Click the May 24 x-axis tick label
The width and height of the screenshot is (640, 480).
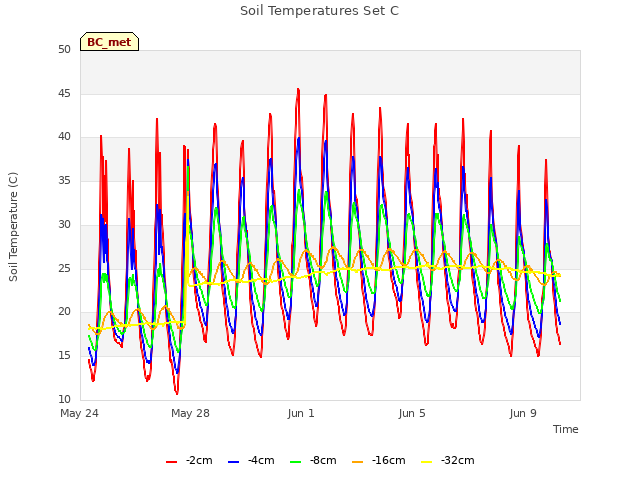coord(80,413)
